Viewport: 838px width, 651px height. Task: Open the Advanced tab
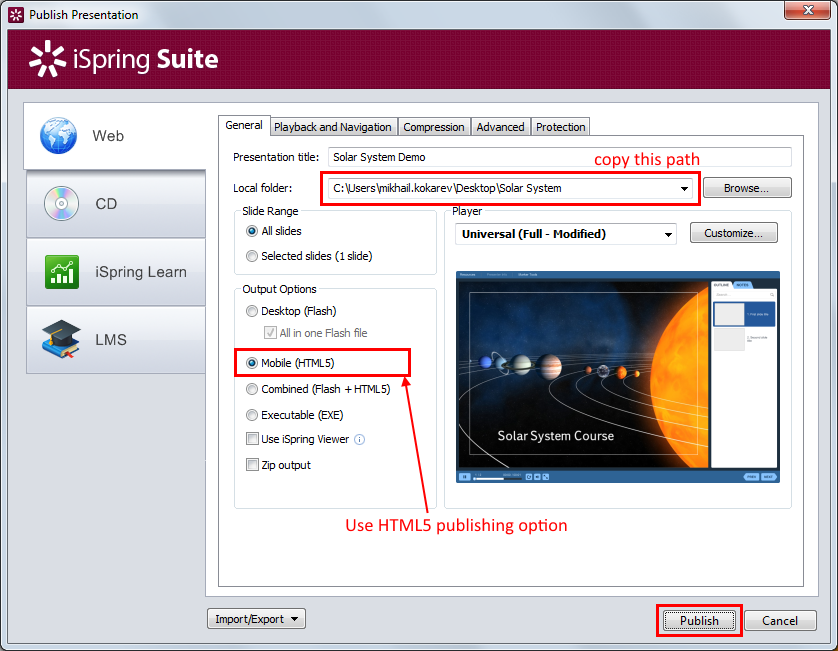[501, 127]
